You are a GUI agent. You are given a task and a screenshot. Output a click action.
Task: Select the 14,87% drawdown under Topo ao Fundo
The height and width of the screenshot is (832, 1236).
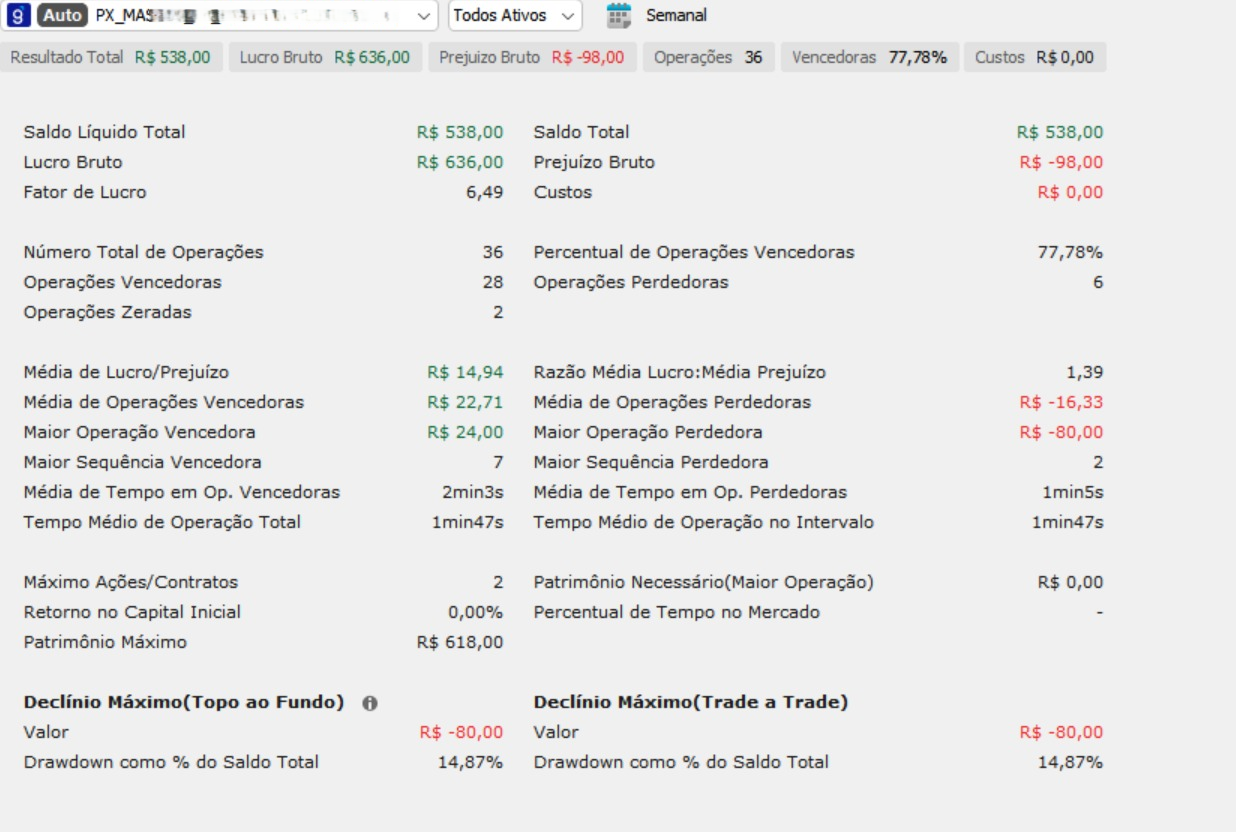(x=470, y=762)
